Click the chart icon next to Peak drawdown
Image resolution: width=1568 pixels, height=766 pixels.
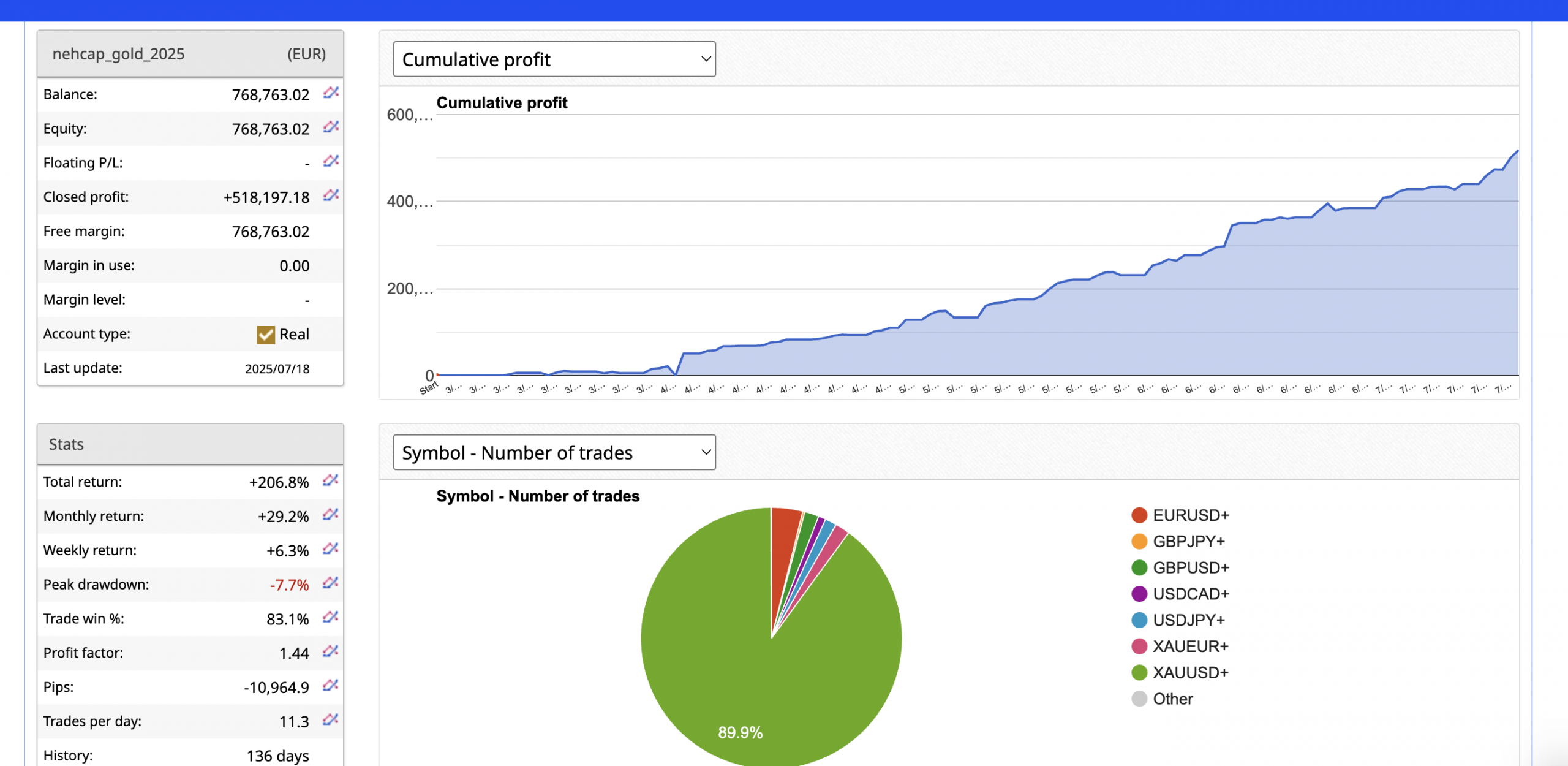331,583
